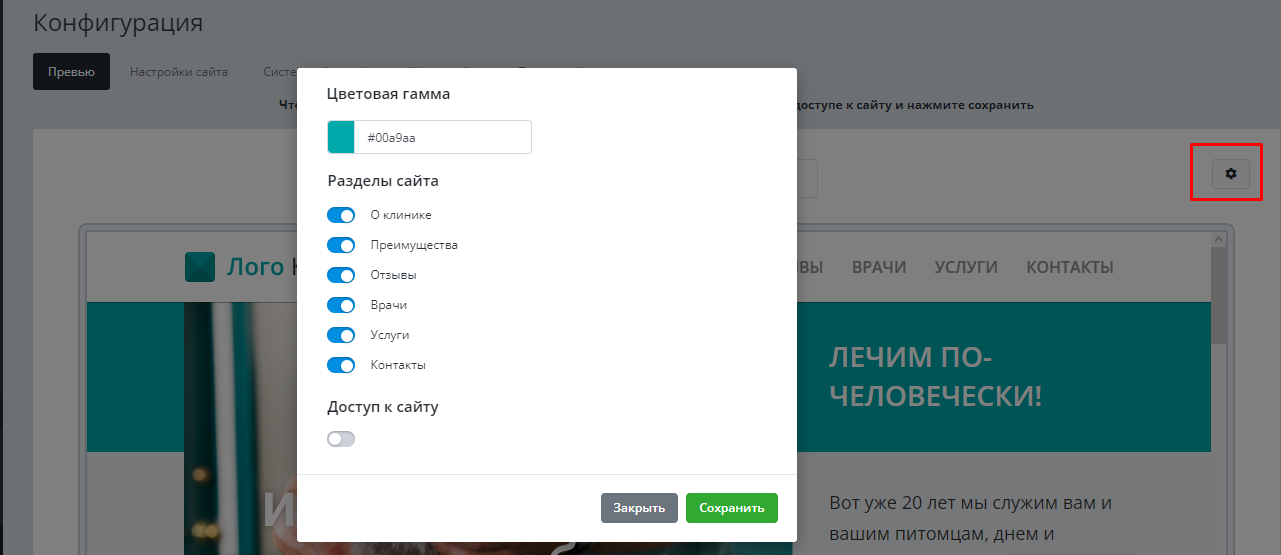Click ВРАЧИ in the preview navigation

pos(879,267)
